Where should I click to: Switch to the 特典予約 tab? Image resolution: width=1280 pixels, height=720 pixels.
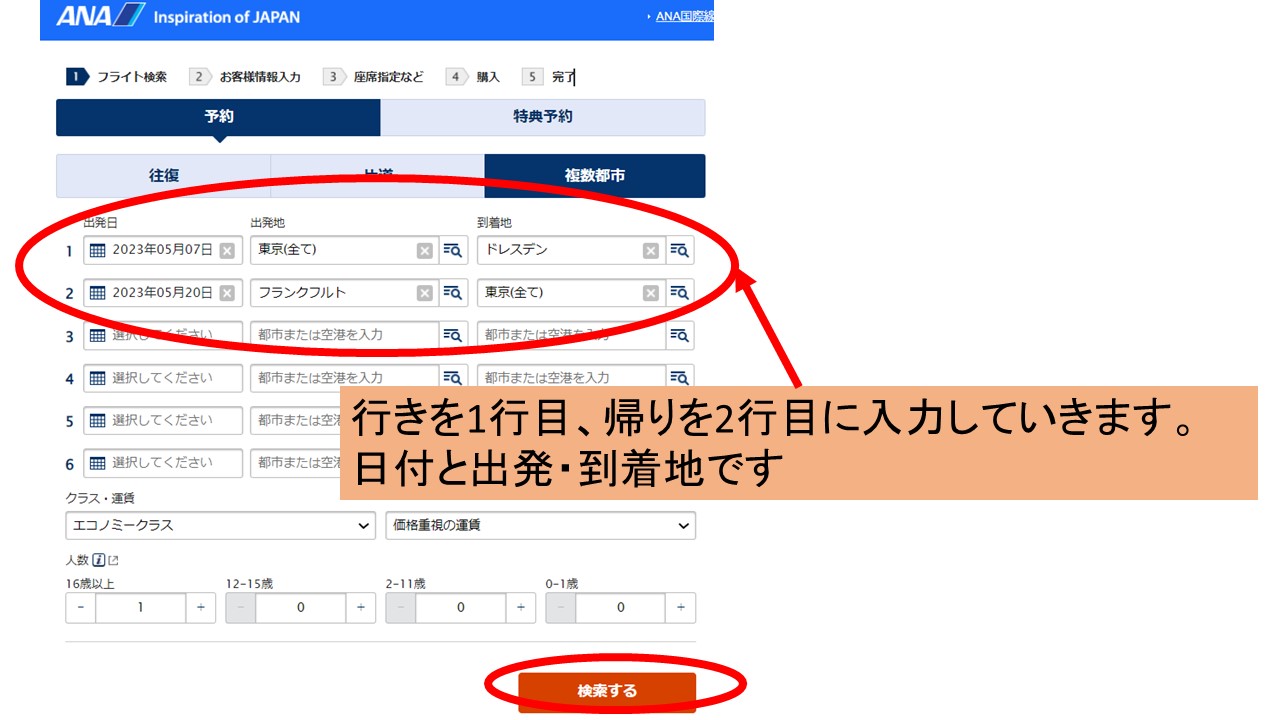click(543, 117)
